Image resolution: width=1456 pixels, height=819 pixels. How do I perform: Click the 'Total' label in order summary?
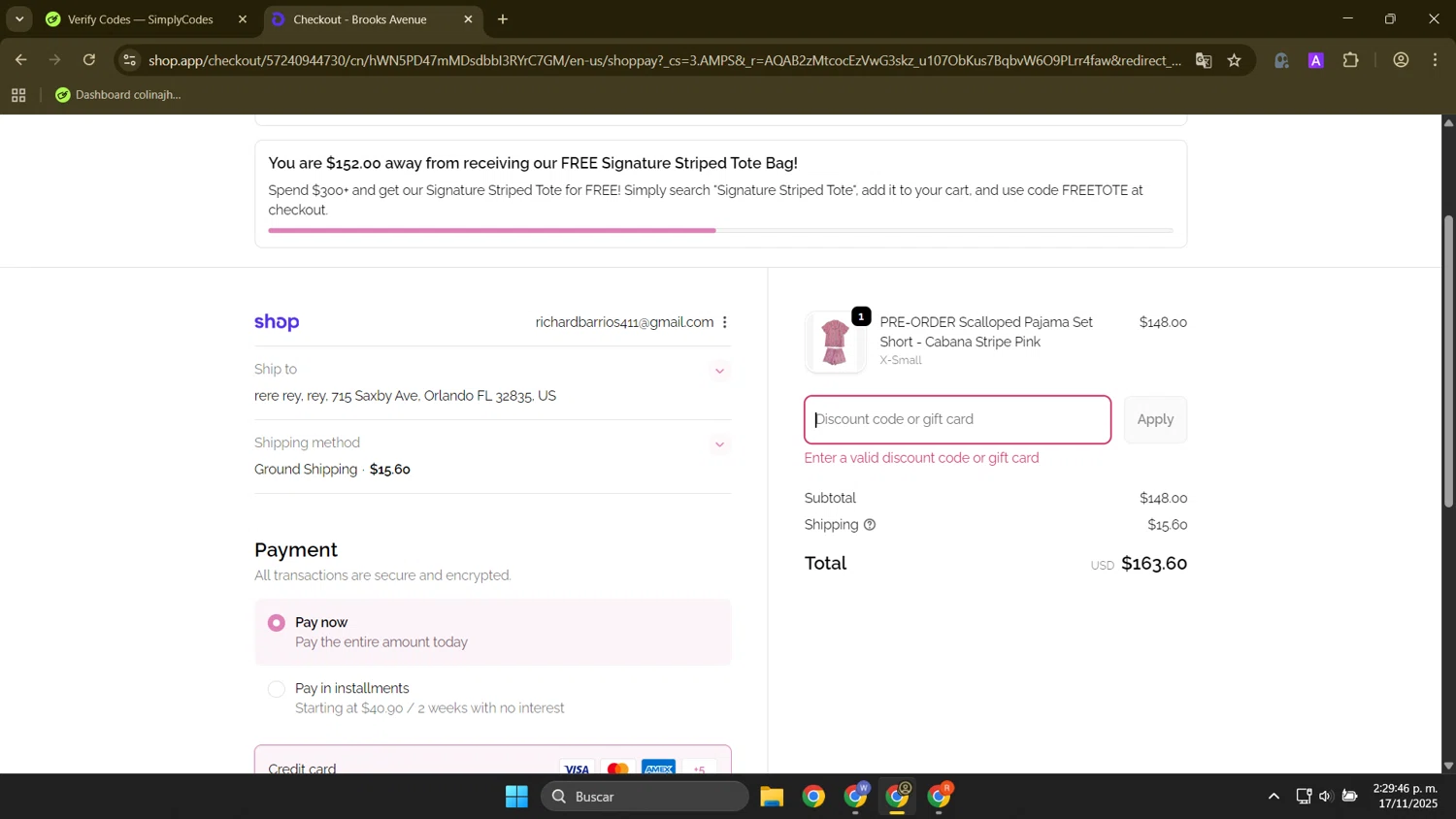[825, 563]
